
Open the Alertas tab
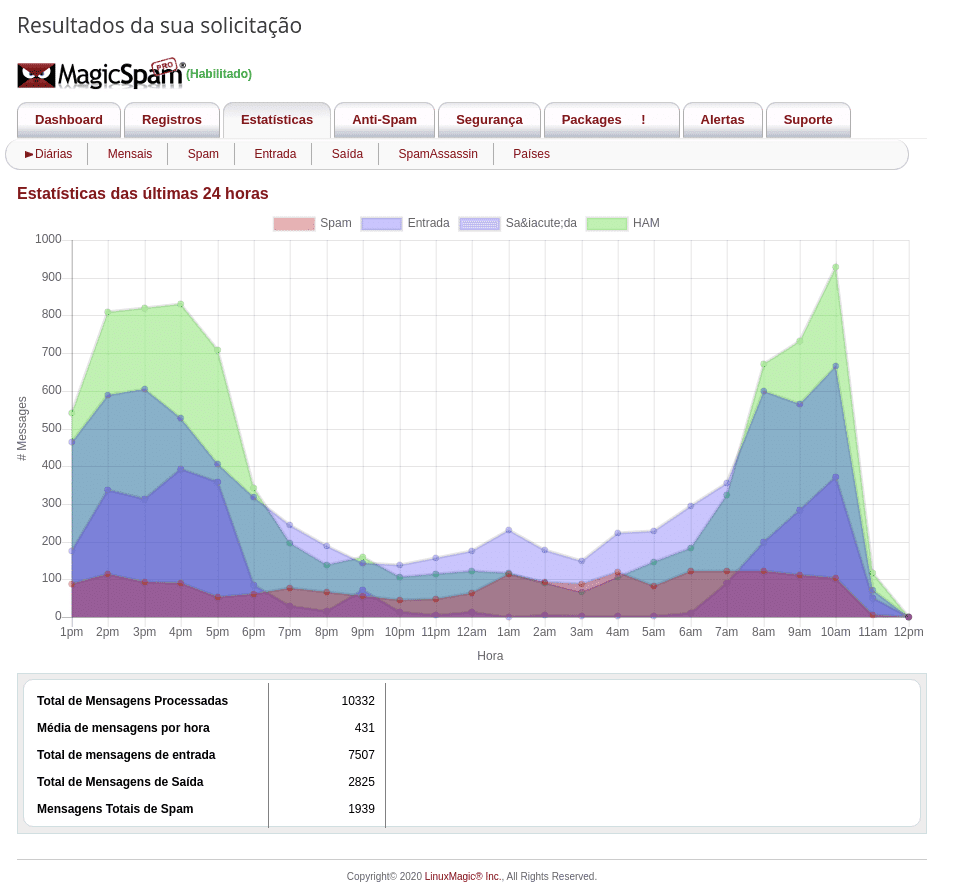tap(722, 120)
